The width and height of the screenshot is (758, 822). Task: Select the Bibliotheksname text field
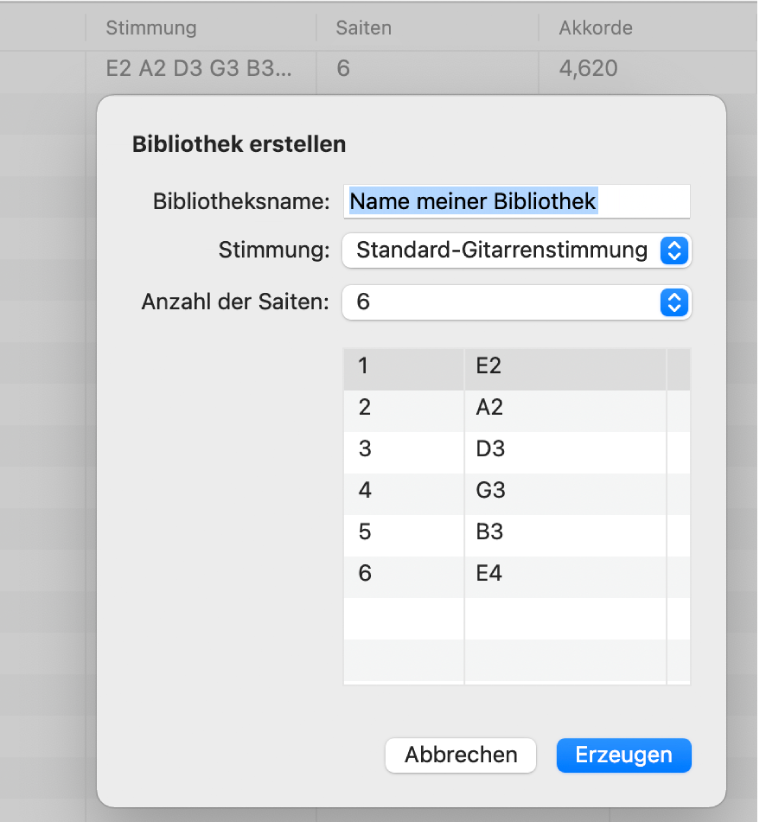pos(516,201)
